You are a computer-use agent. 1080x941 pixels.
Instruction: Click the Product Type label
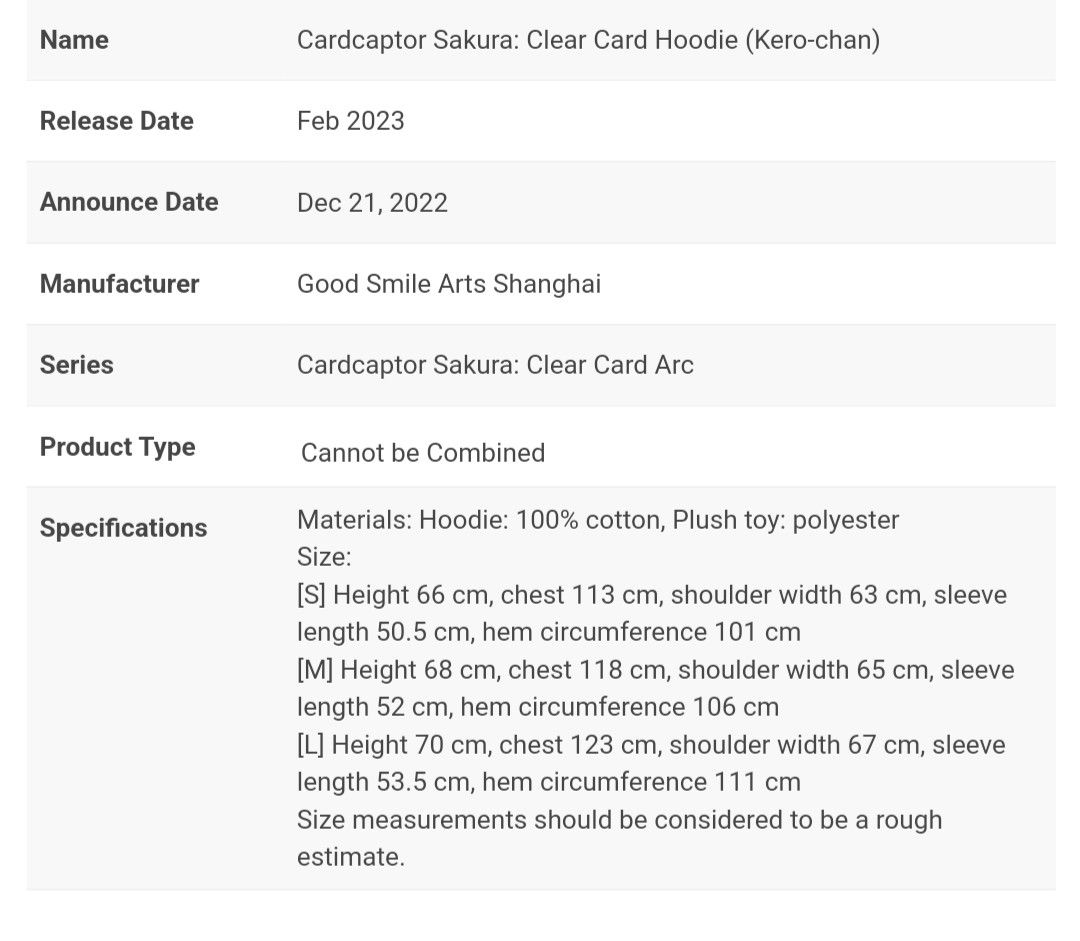coord(117,447)
